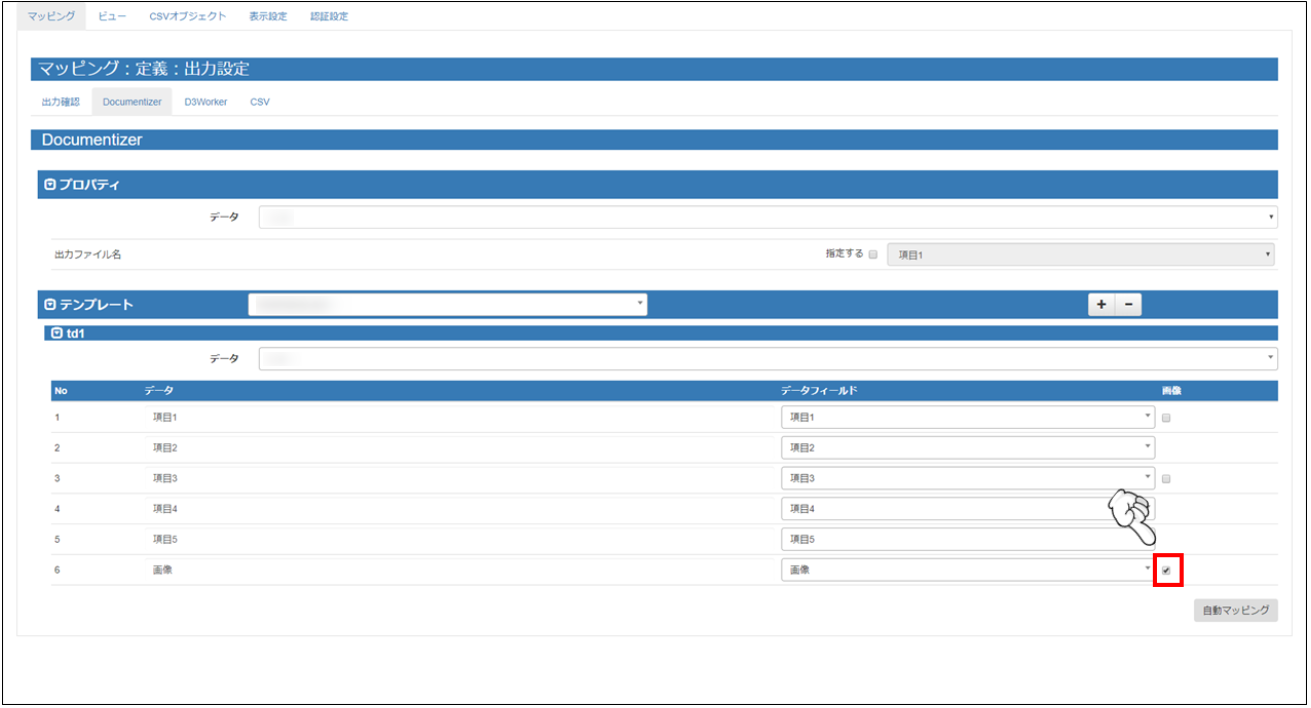This screenshot has width=1311, height=708.
Task: Open the プロパティ データ dropdown
Action: (x=767, y=217)
